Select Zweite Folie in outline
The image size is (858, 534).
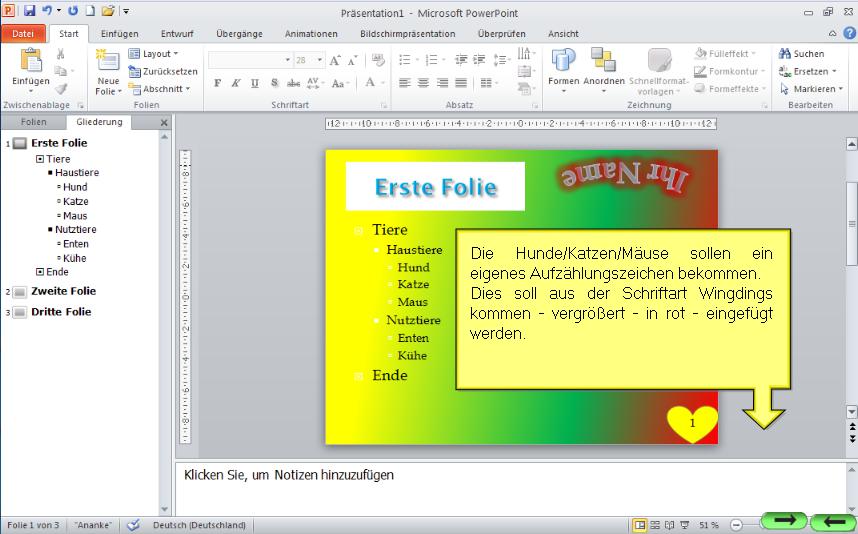pos(63,291)
